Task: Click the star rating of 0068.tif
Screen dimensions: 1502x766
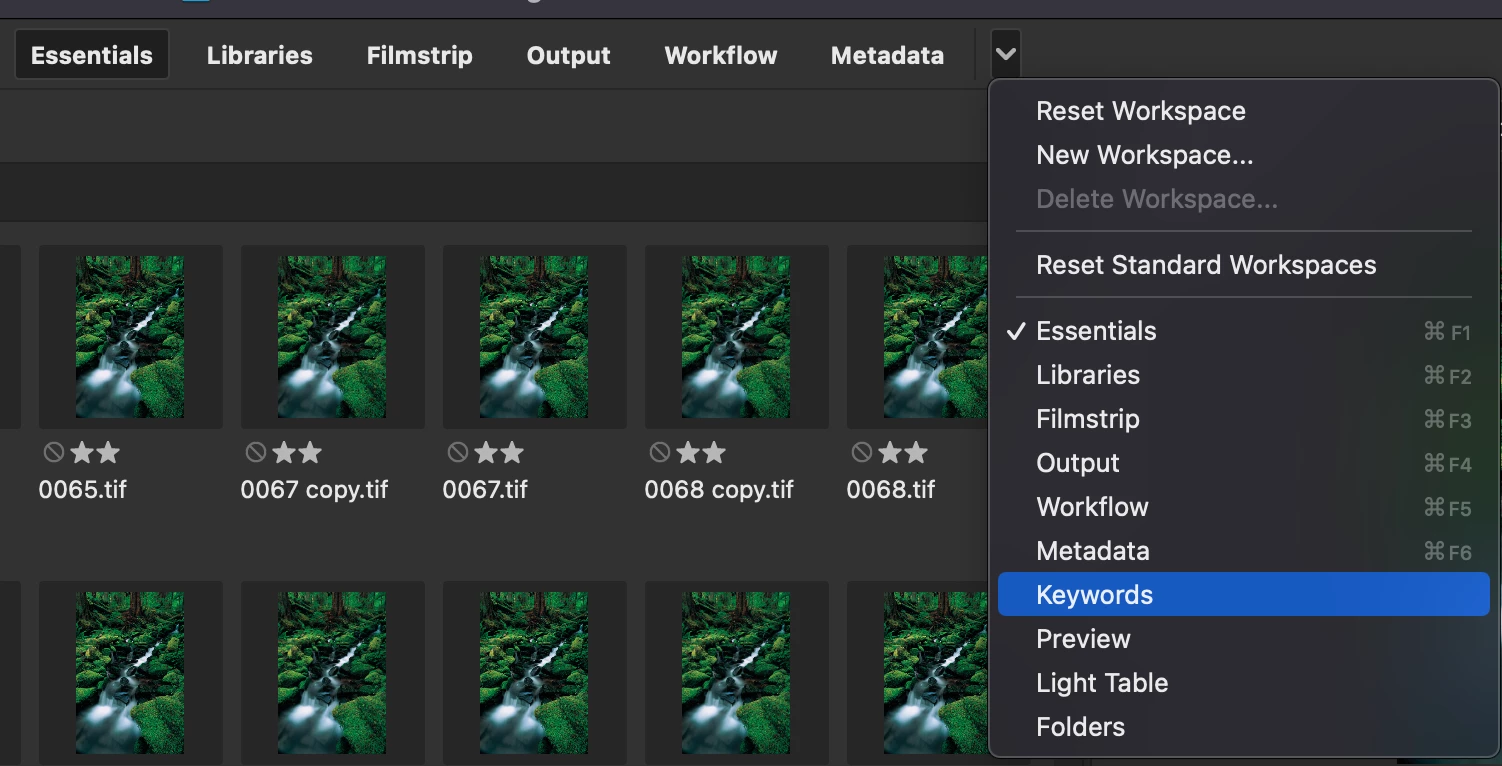Action: [903, 453]
